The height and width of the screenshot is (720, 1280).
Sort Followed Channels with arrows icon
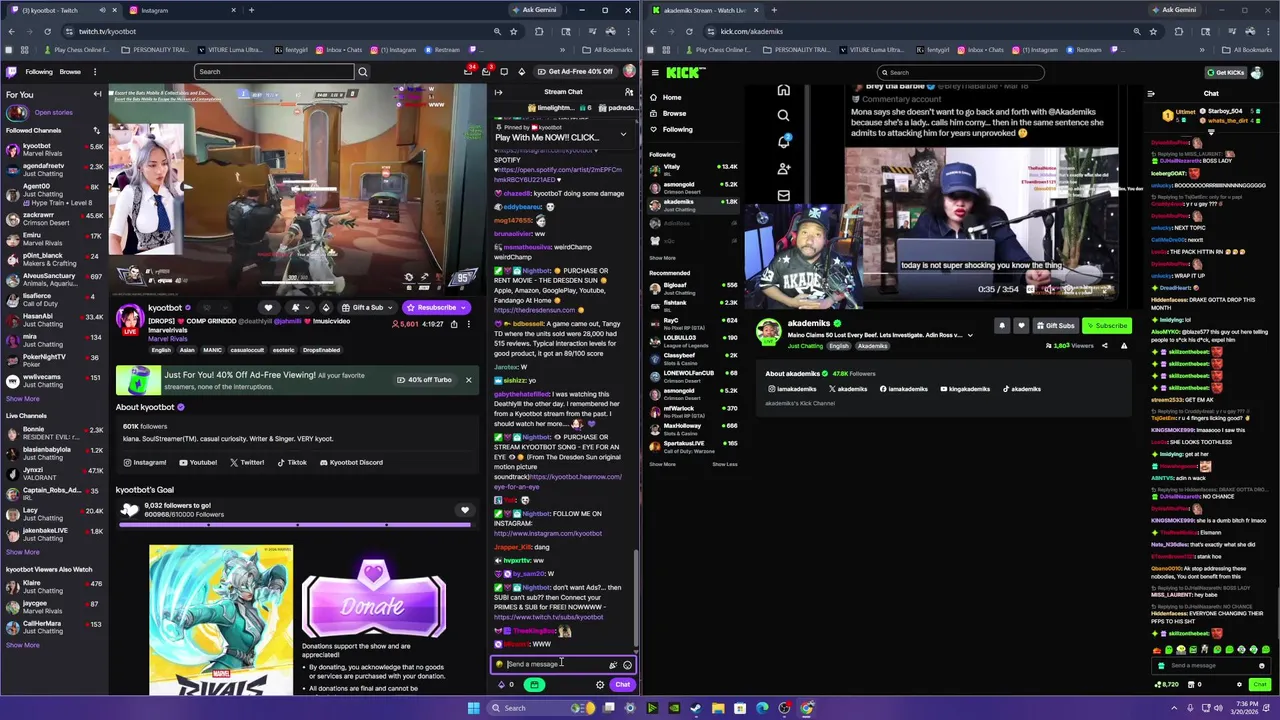97,130
